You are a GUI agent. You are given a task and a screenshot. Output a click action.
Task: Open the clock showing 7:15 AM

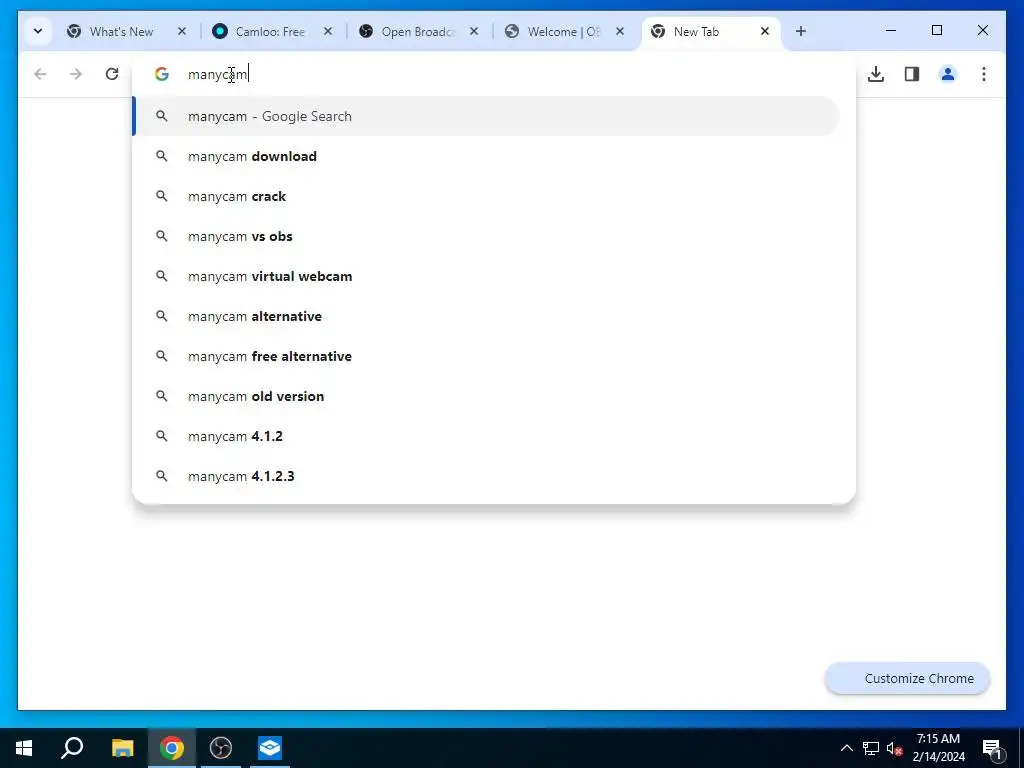tap(938, 748)
